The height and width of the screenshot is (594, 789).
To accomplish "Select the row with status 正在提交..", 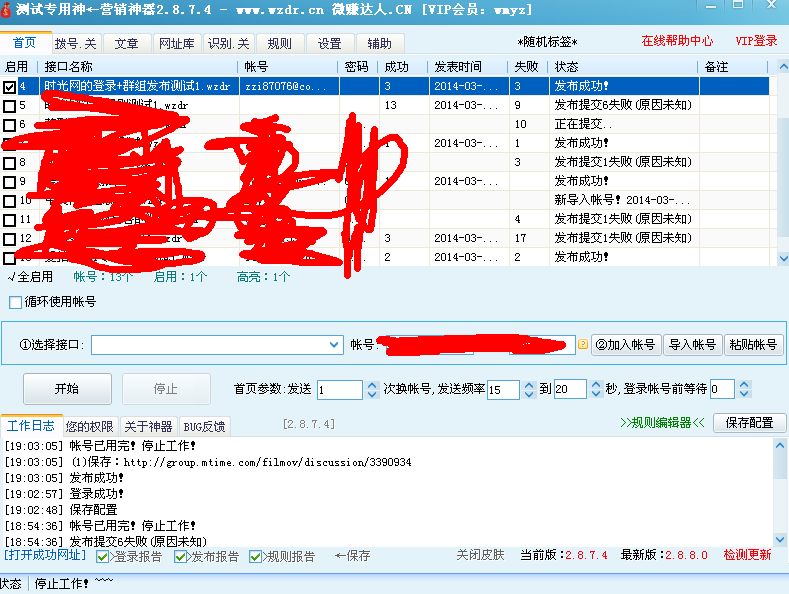I will [385, 124].
